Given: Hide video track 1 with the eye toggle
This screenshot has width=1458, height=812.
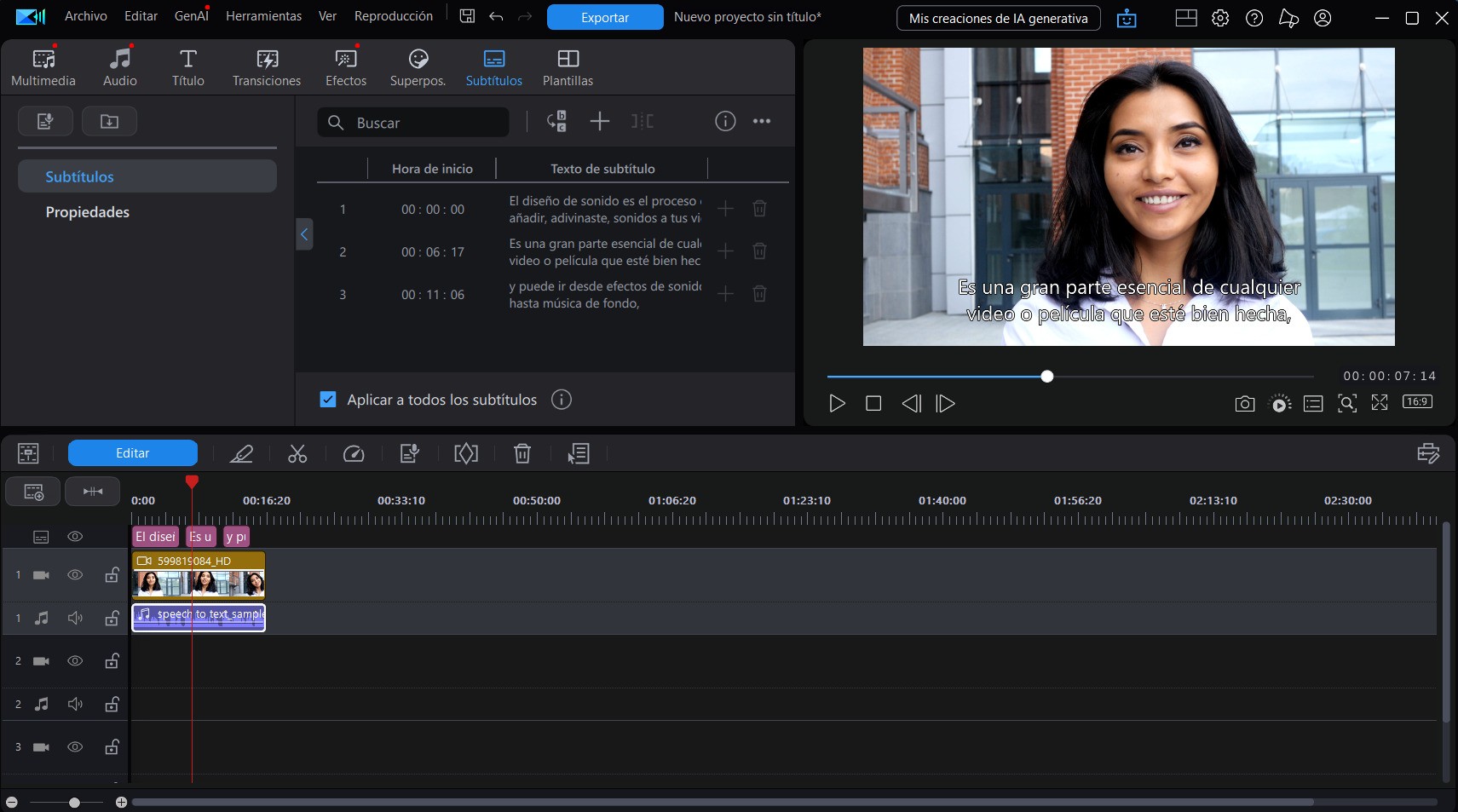Looking at the screenshot, I should point(75,575).
